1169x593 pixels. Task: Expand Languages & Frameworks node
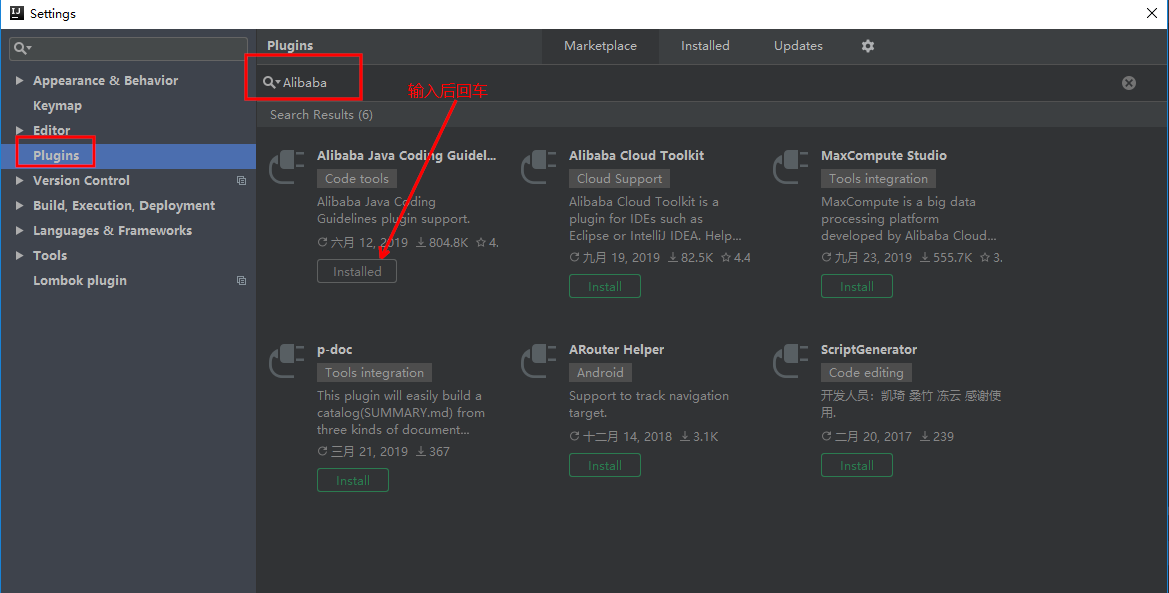click(x=19, y=230)
